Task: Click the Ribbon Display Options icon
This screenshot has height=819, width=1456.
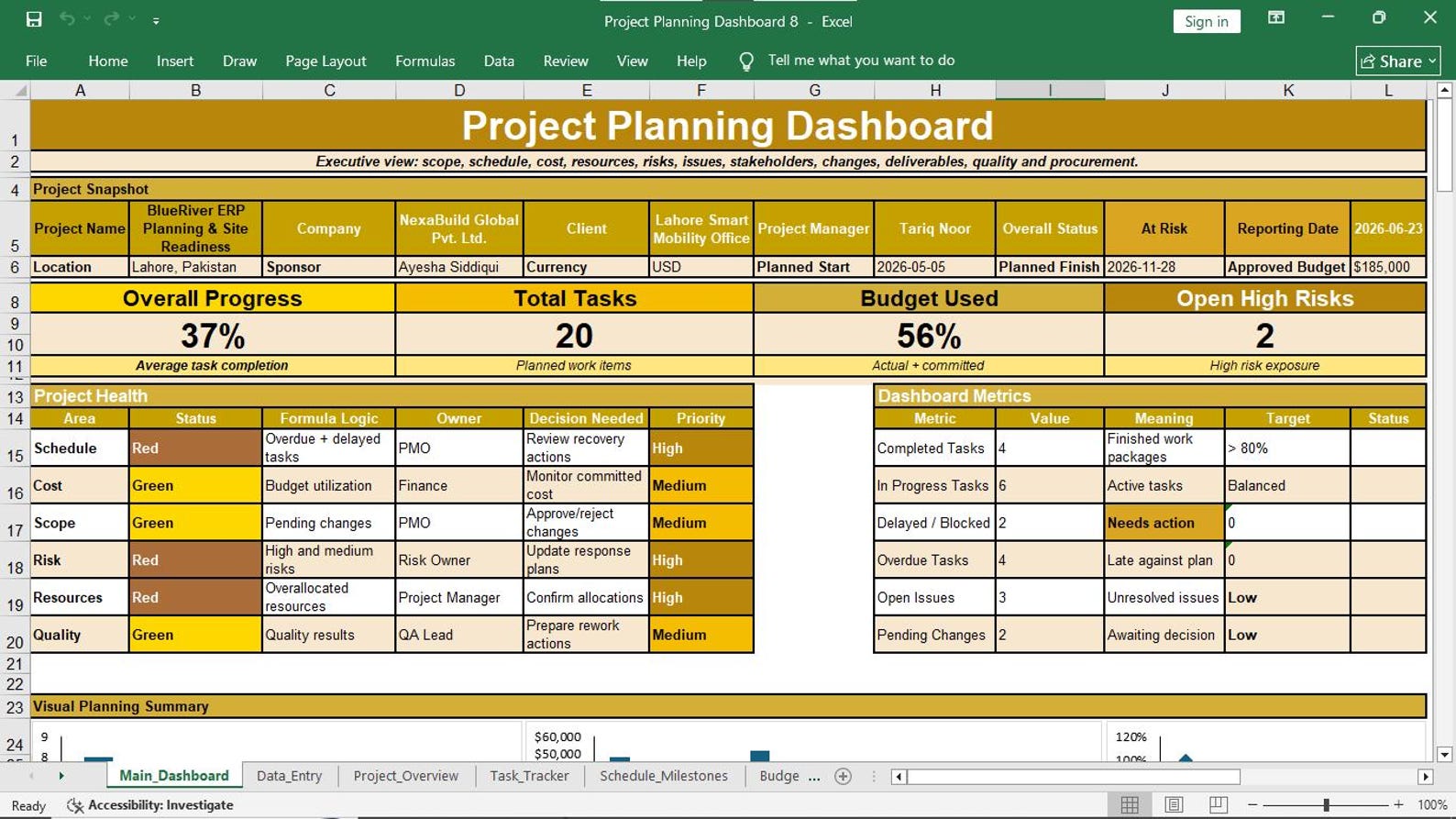Action: 1275,18
